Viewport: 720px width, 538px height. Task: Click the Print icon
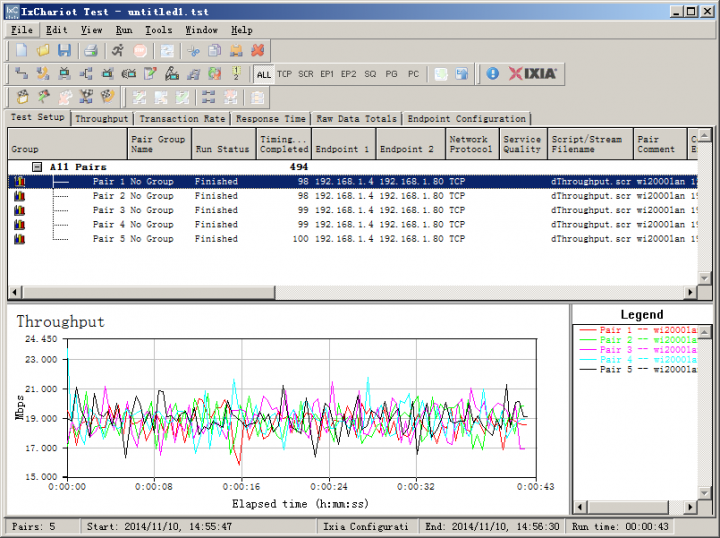pyautogui.click(x=90, y=50)
